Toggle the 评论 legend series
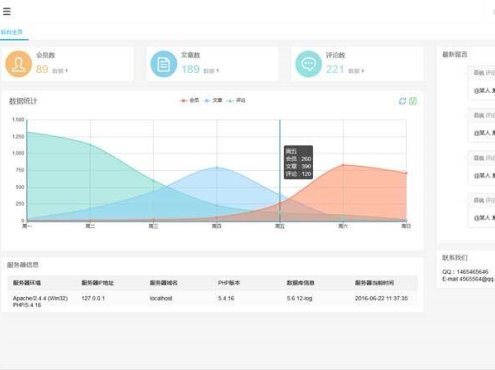This screenshot has height=370, width=495. pos(236,100)
